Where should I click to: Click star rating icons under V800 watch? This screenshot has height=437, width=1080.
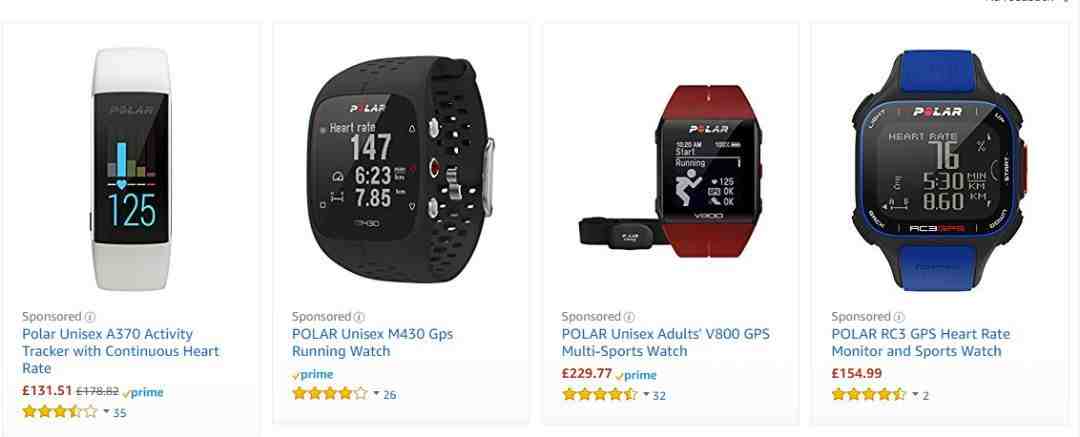click(x=600, y=395)
